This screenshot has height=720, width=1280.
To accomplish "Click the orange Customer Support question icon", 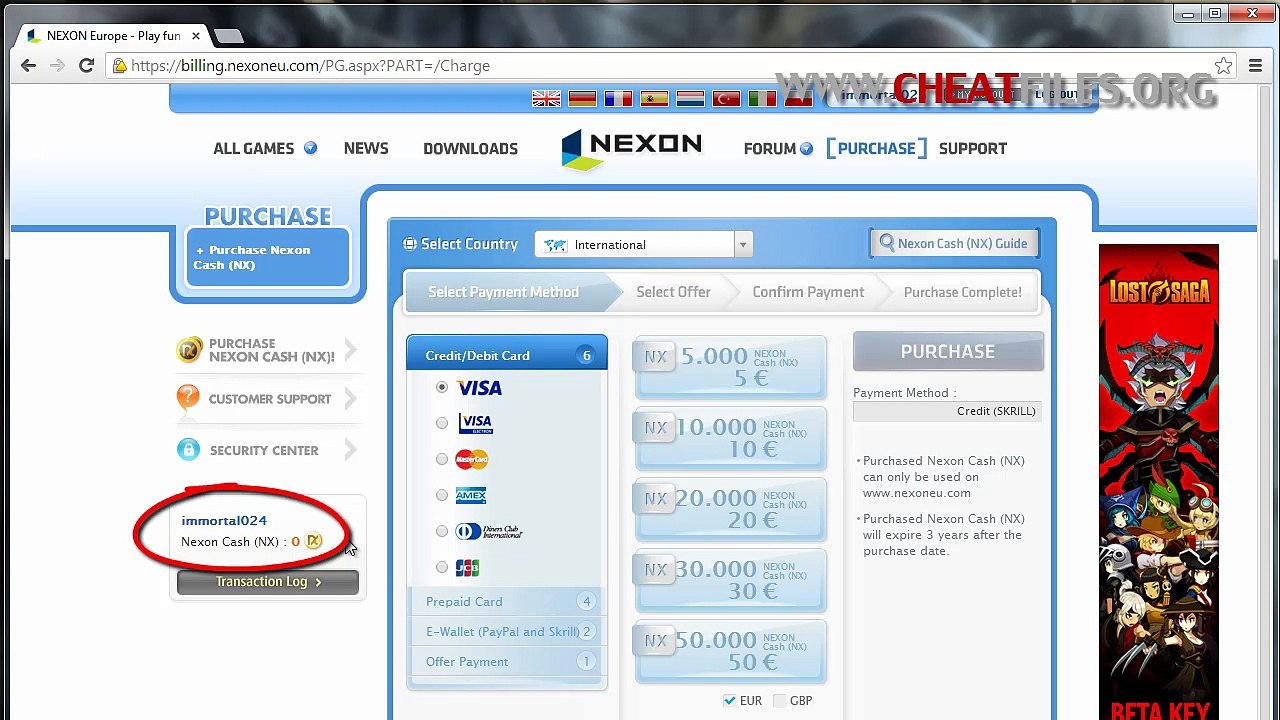I will tap(188, 398).
